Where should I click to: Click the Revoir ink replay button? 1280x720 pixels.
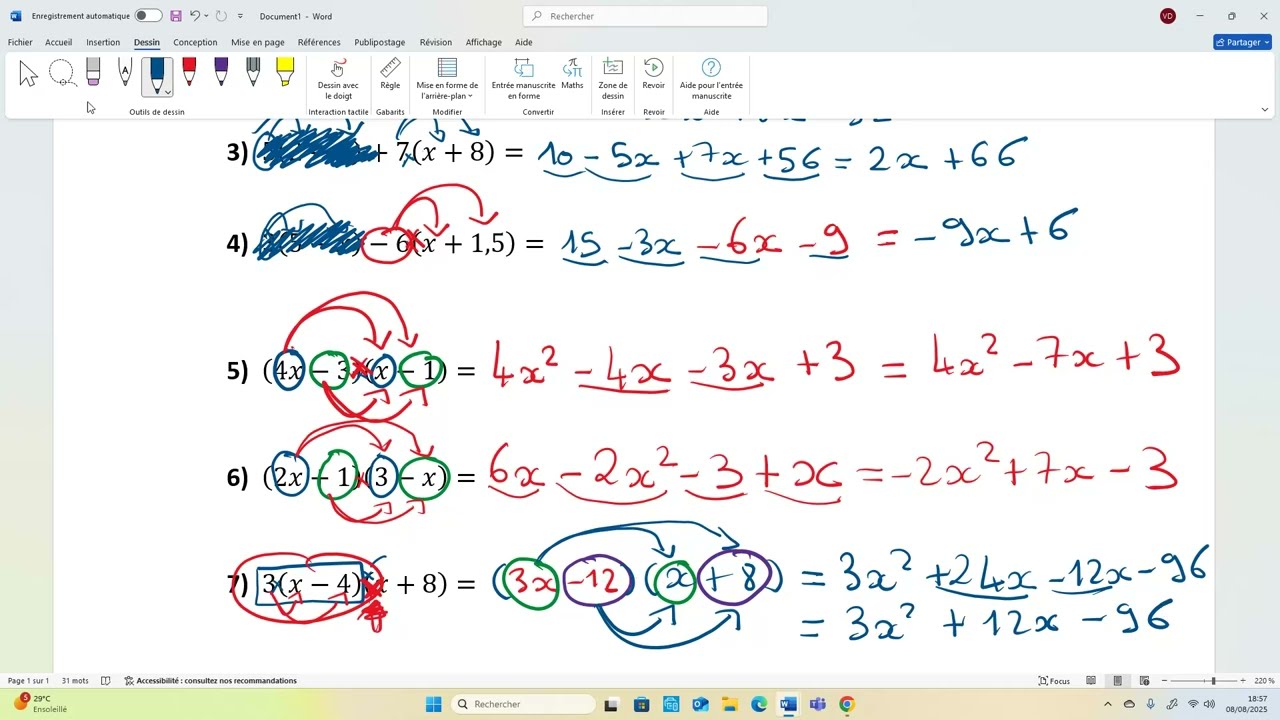(x=654, y=74)
